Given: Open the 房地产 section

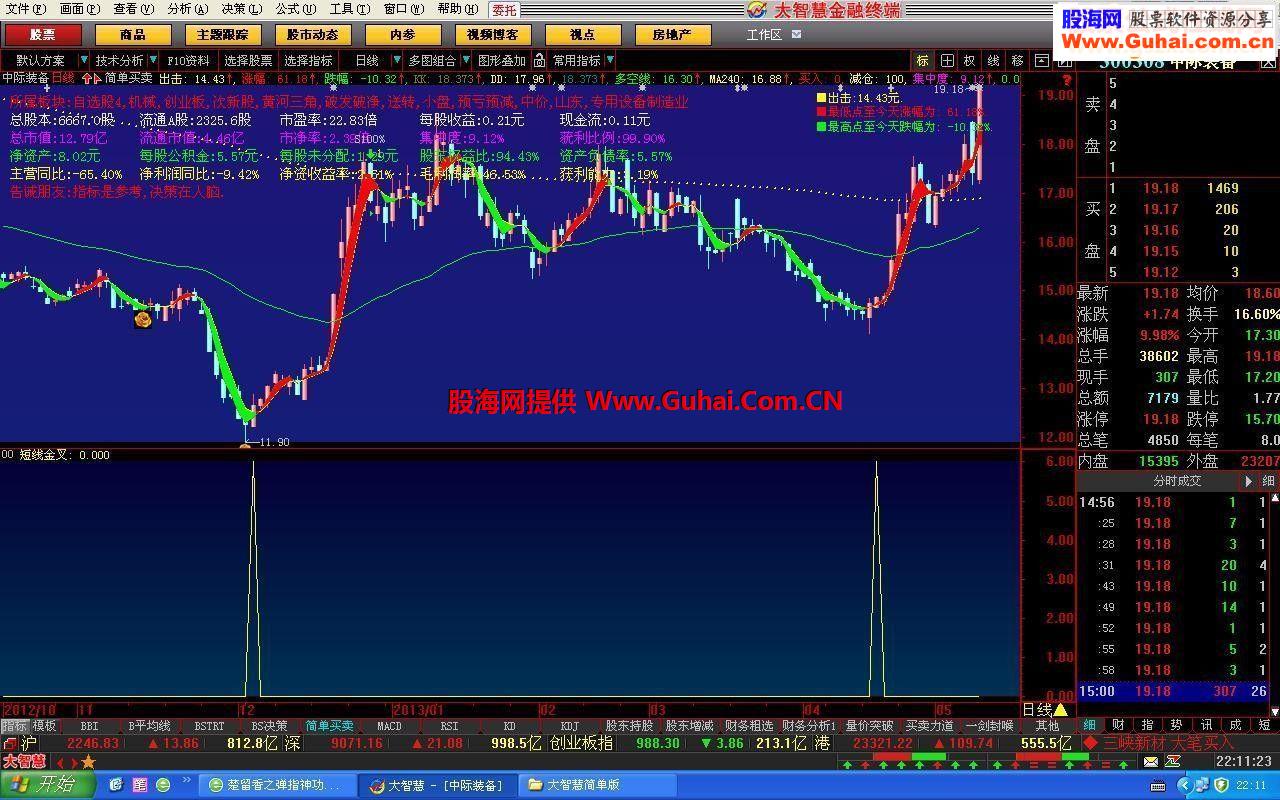Looking at the screenshot, I should (673, 34).
